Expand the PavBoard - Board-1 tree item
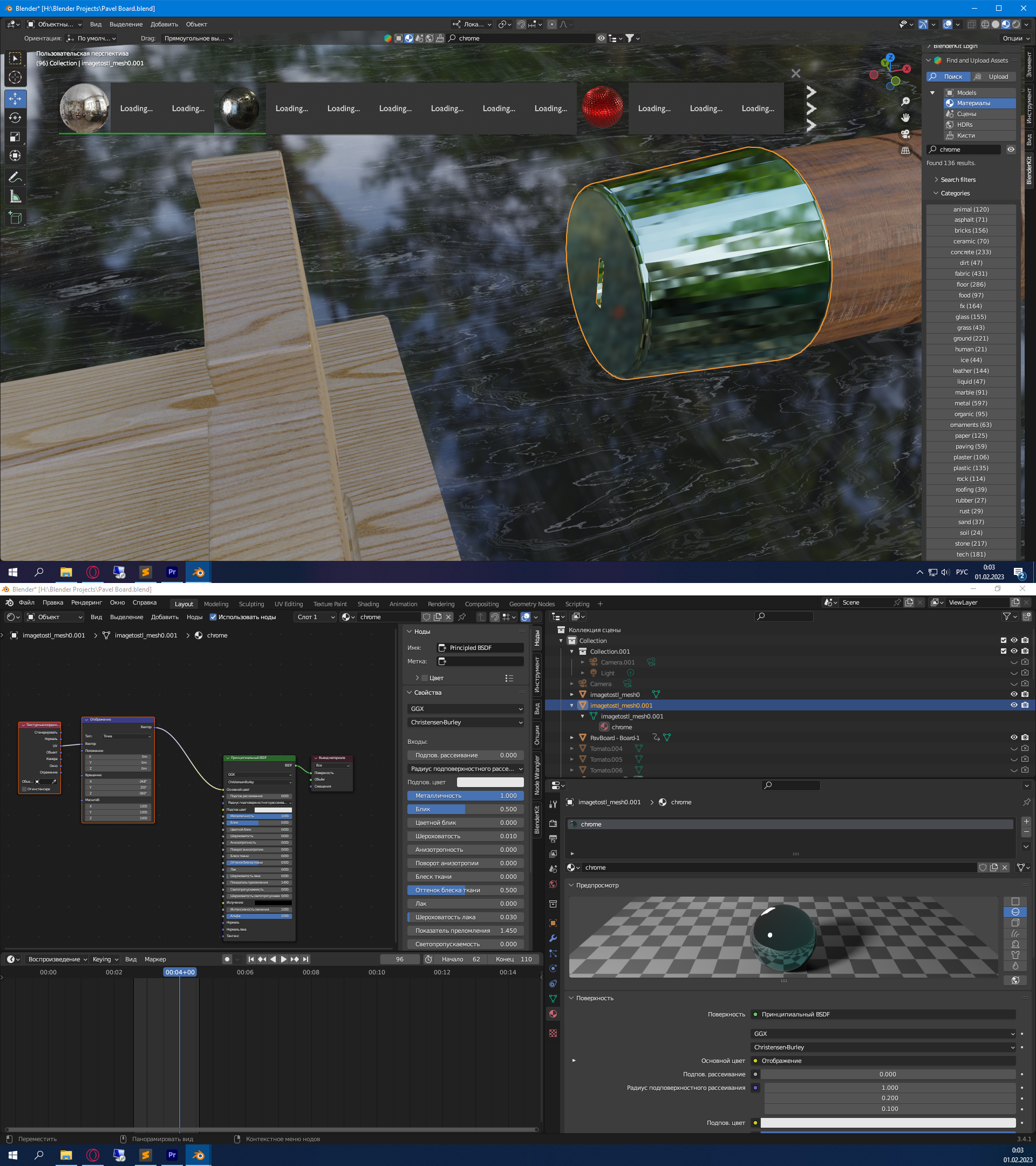The width and height of the screenshot is (1036, 1166). click(572, 737)
